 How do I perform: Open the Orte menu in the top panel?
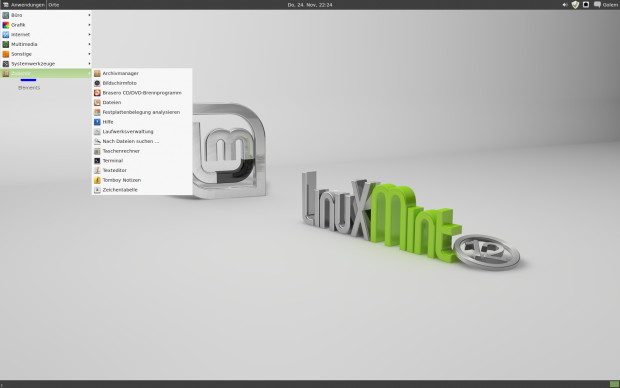(x=54, y=5)
